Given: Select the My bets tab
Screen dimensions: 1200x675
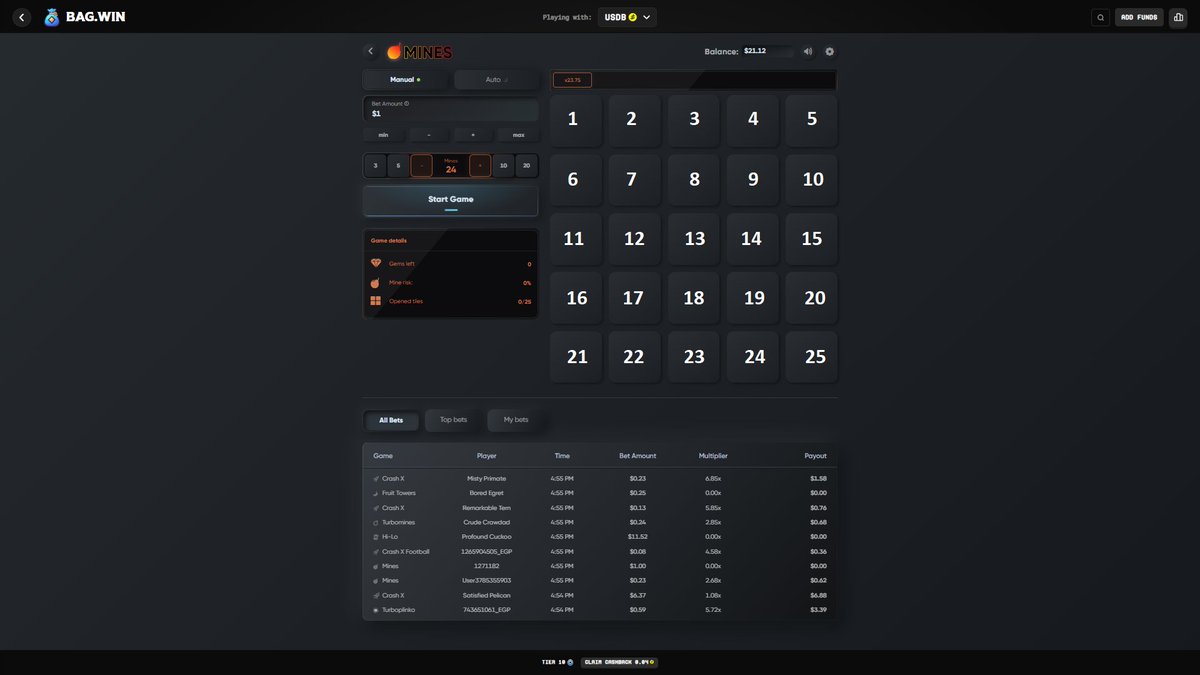Looking at the screenshot, I should tap(516, 420).
